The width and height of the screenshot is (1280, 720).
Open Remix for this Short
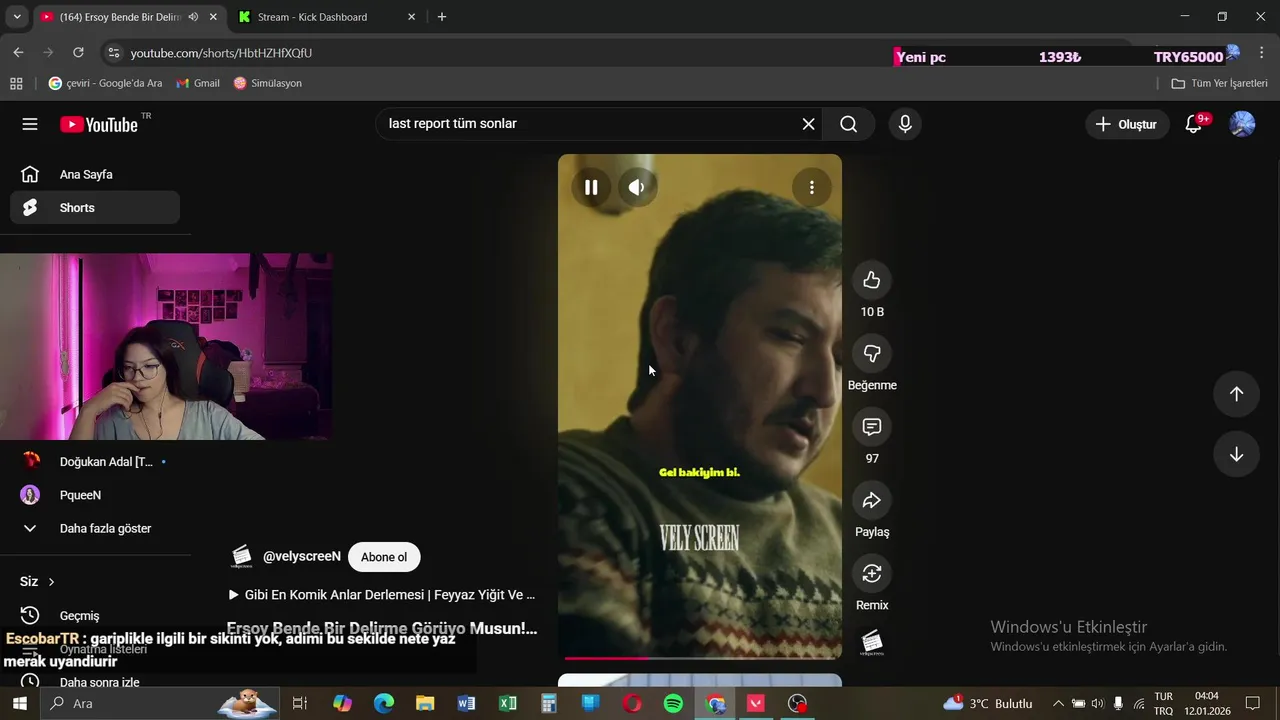coord(872,573)
